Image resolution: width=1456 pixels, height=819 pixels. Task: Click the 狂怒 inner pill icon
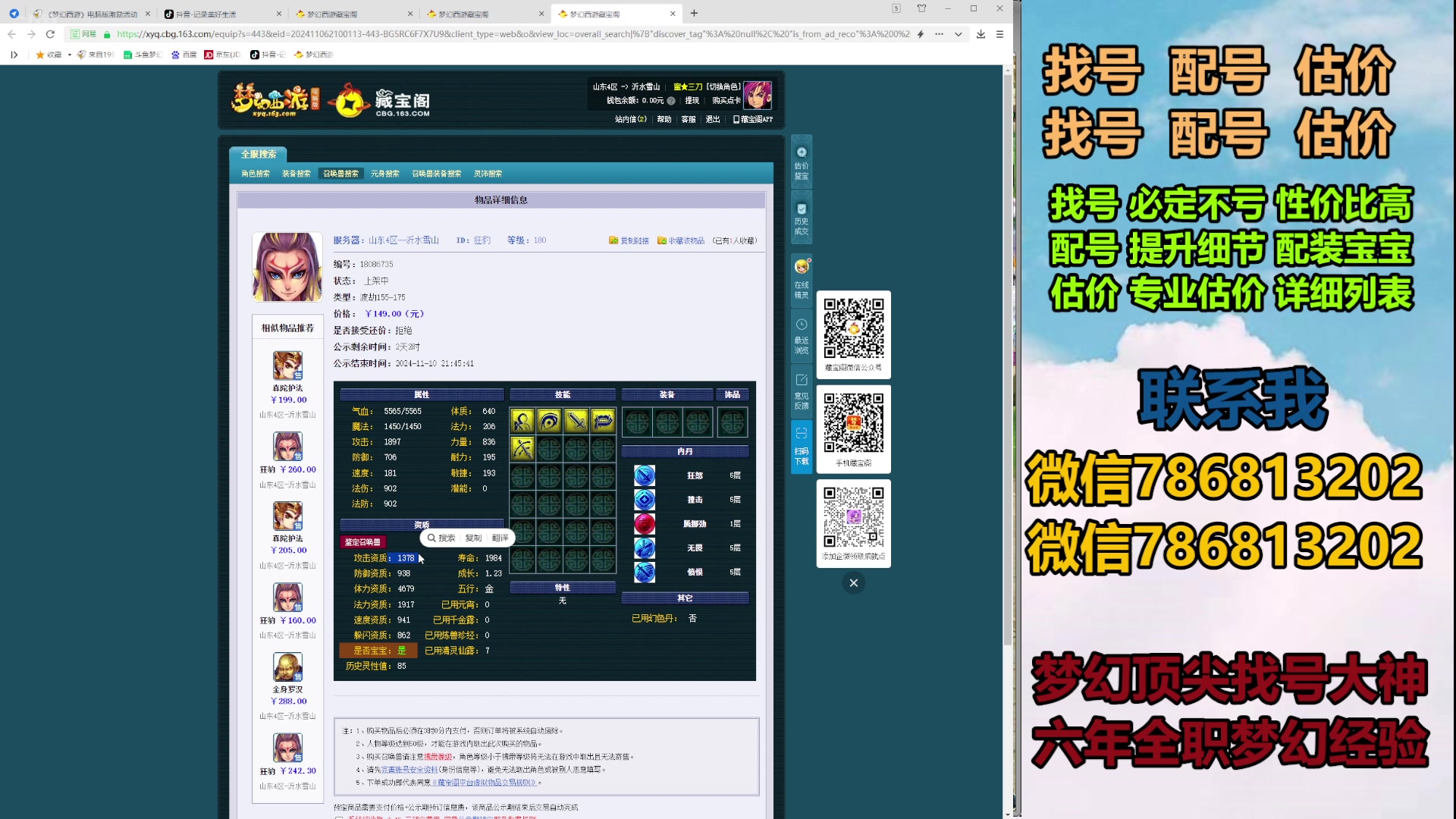(x=645, y=475)
